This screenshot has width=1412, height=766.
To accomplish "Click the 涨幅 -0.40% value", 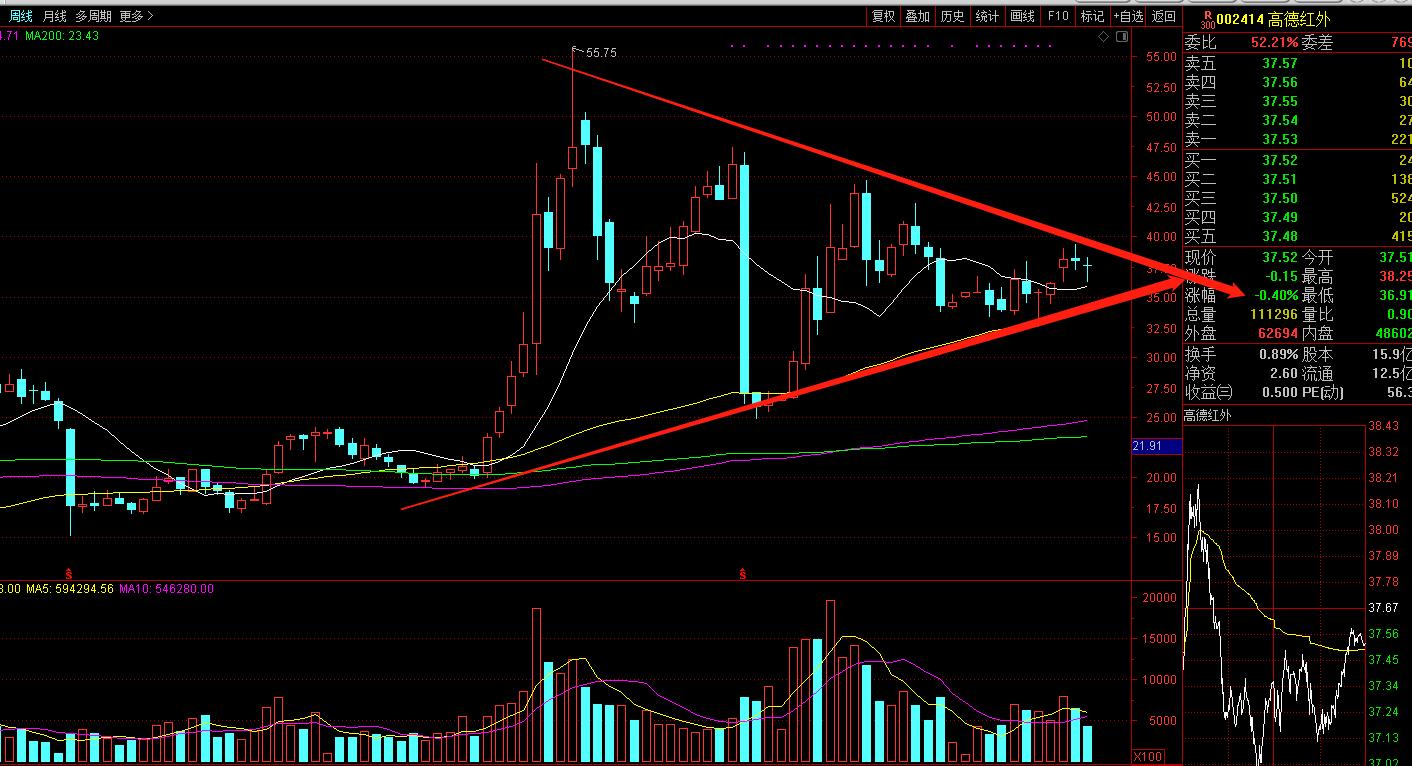I will (x=1276, y=296).
